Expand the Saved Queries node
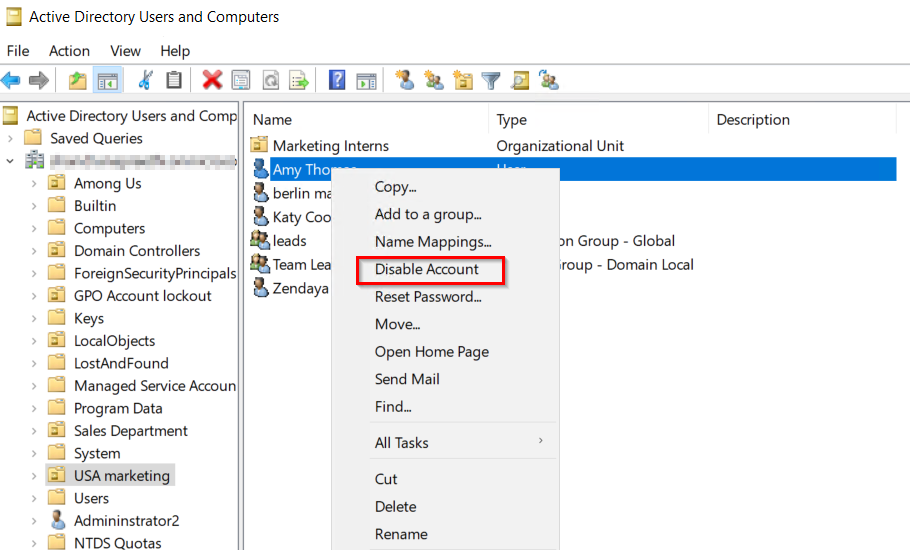This screenshot has height=550, width=910. [11, 139]
